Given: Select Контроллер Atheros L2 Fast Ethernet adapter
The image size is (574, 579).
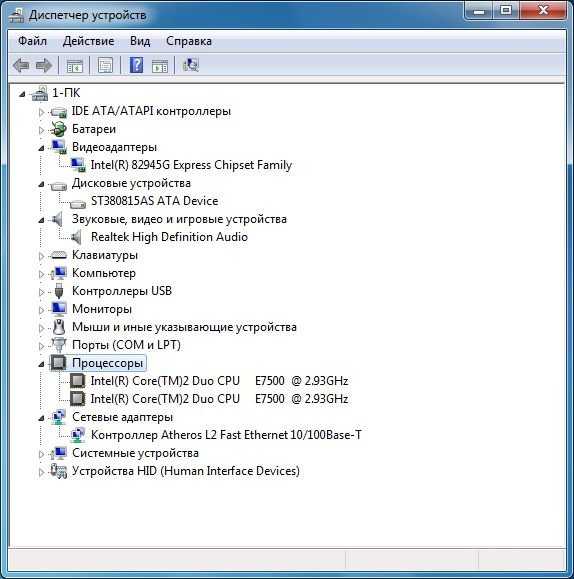Looking at the screenshot, I should pos(226,435).
